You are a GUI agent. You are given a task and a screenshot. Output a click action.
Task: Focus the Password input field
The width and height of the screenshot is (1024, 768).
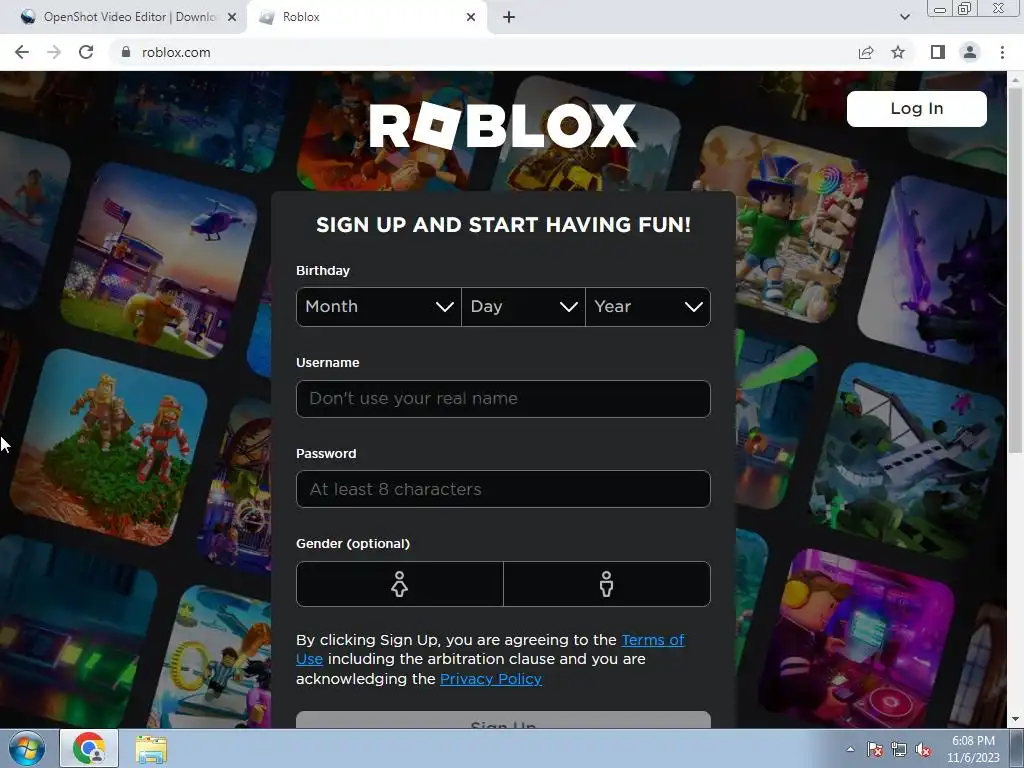(503, 489)
